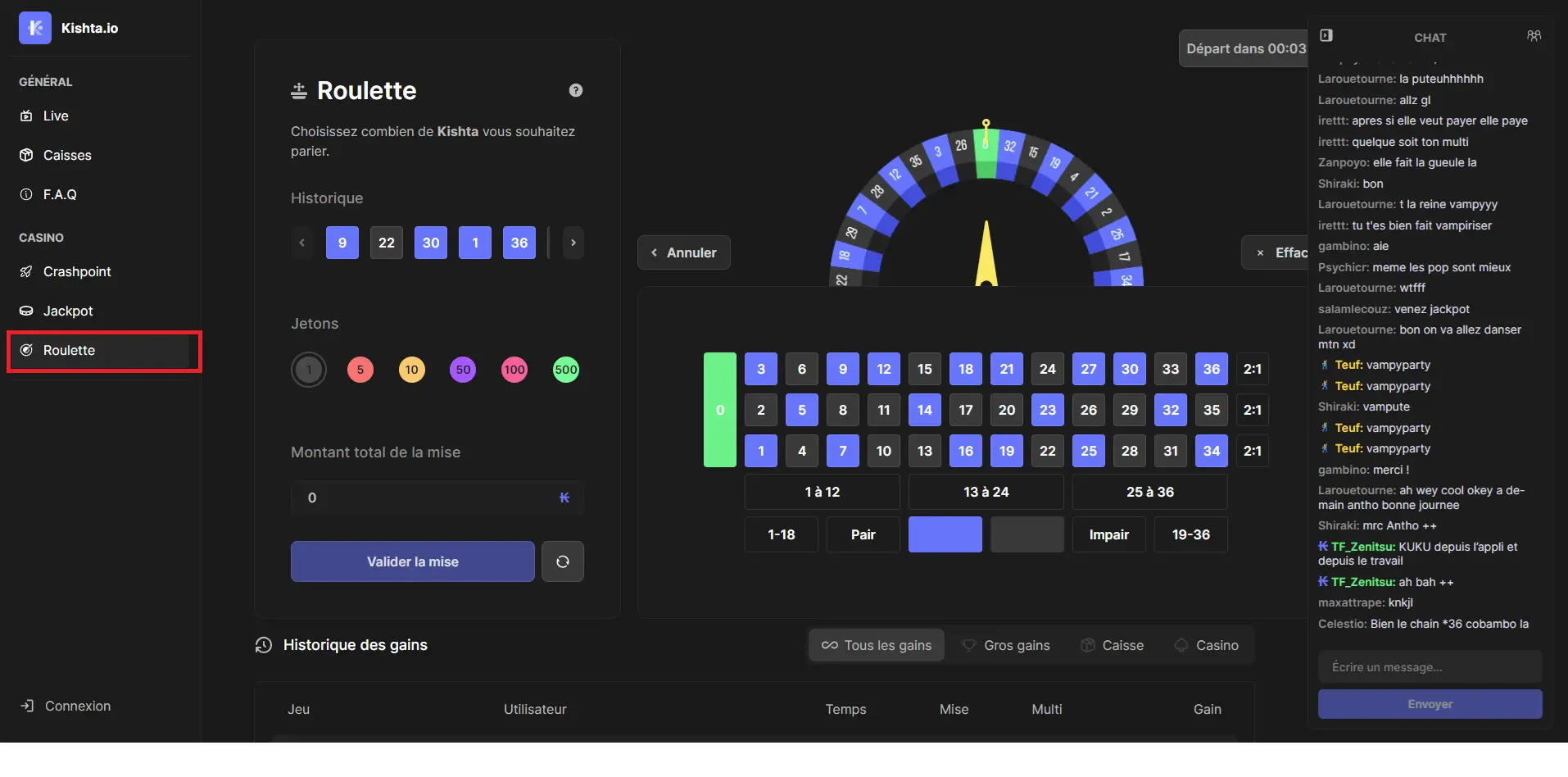Select the 500 value green chip

tap(565, 370)
